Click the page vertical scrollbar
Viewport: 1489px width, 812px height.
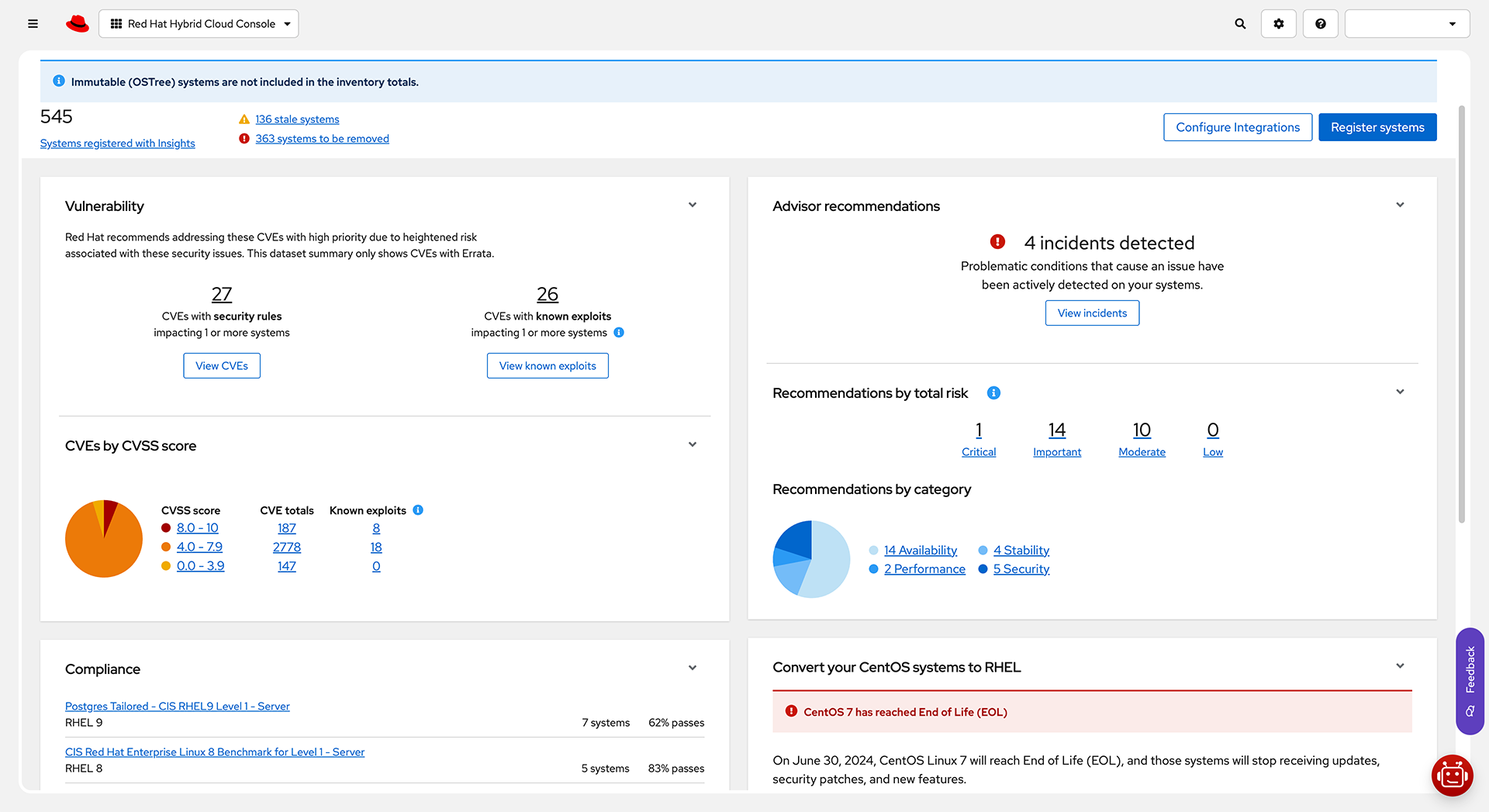point(1462,310)
